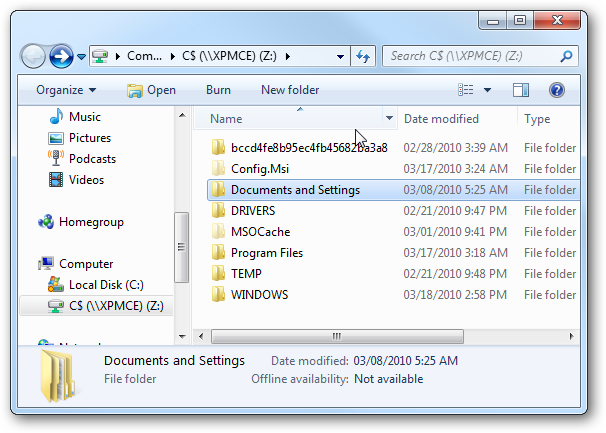Click Open in the toolbar

pyautogui.click(x=151, y=90)
